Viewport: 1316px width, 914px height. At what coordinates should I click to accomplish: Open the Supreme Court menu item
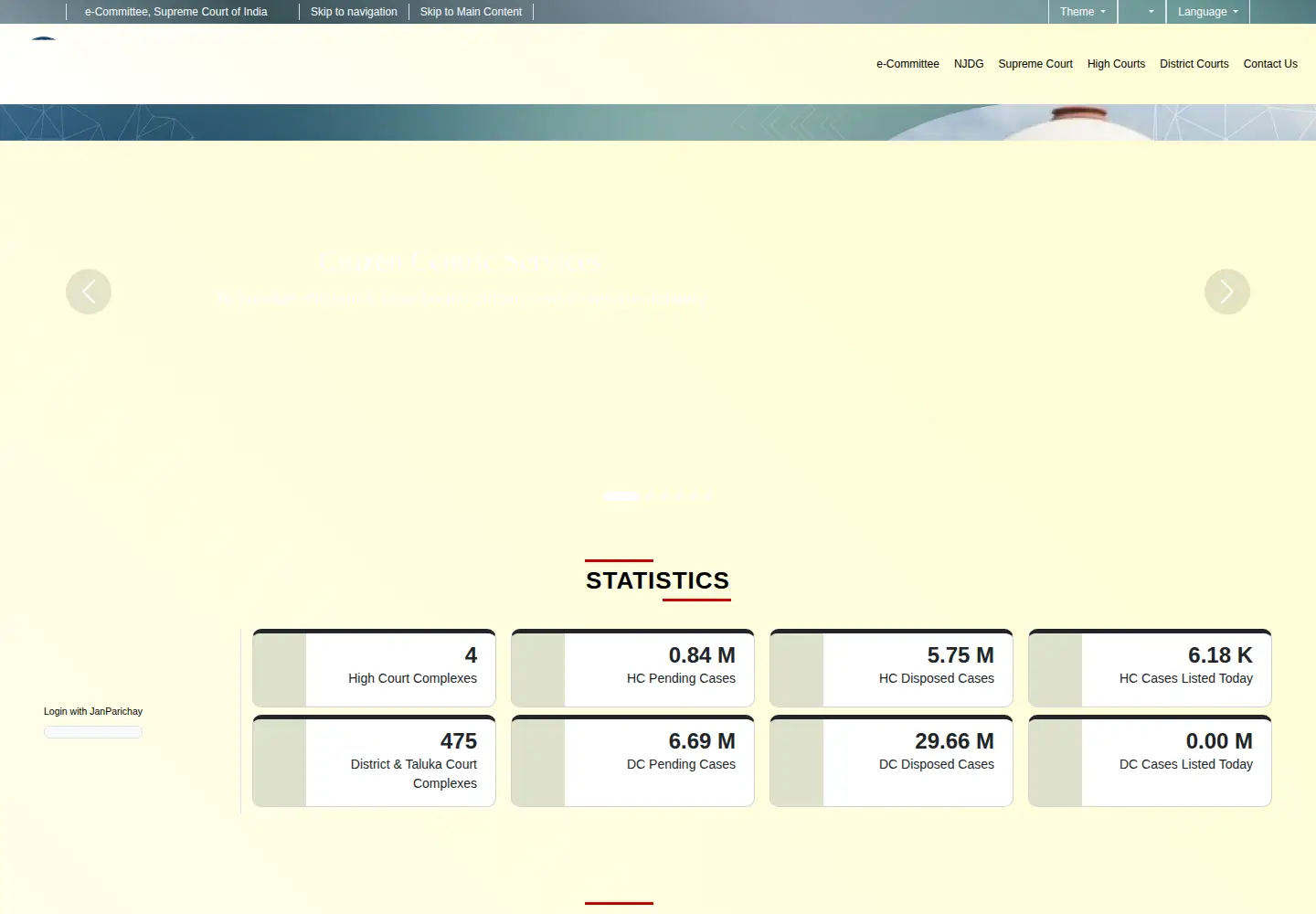click(x=1035, y=64)
